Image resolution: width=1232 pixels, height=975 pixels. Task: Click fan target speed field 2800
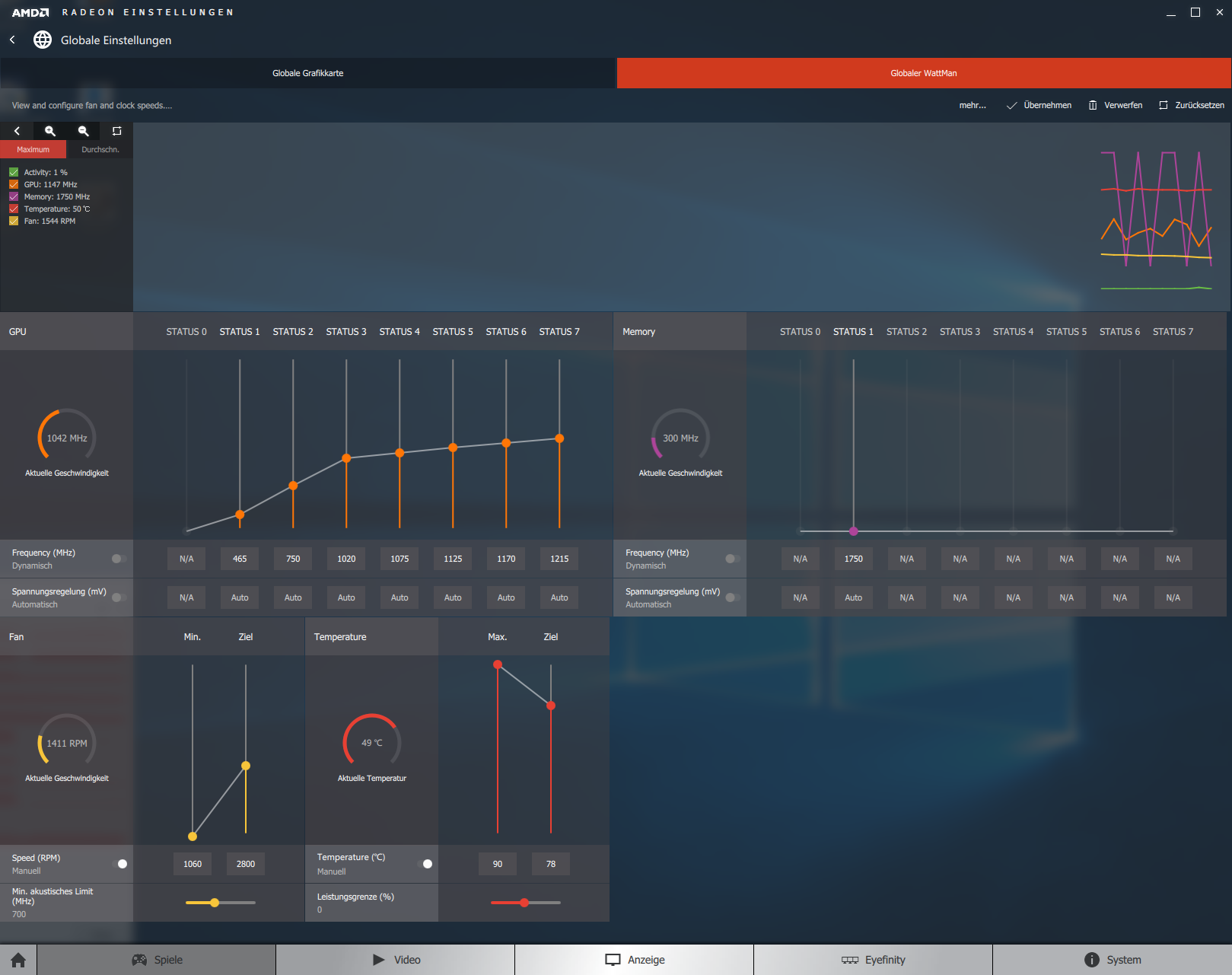[x=246, y=864]
